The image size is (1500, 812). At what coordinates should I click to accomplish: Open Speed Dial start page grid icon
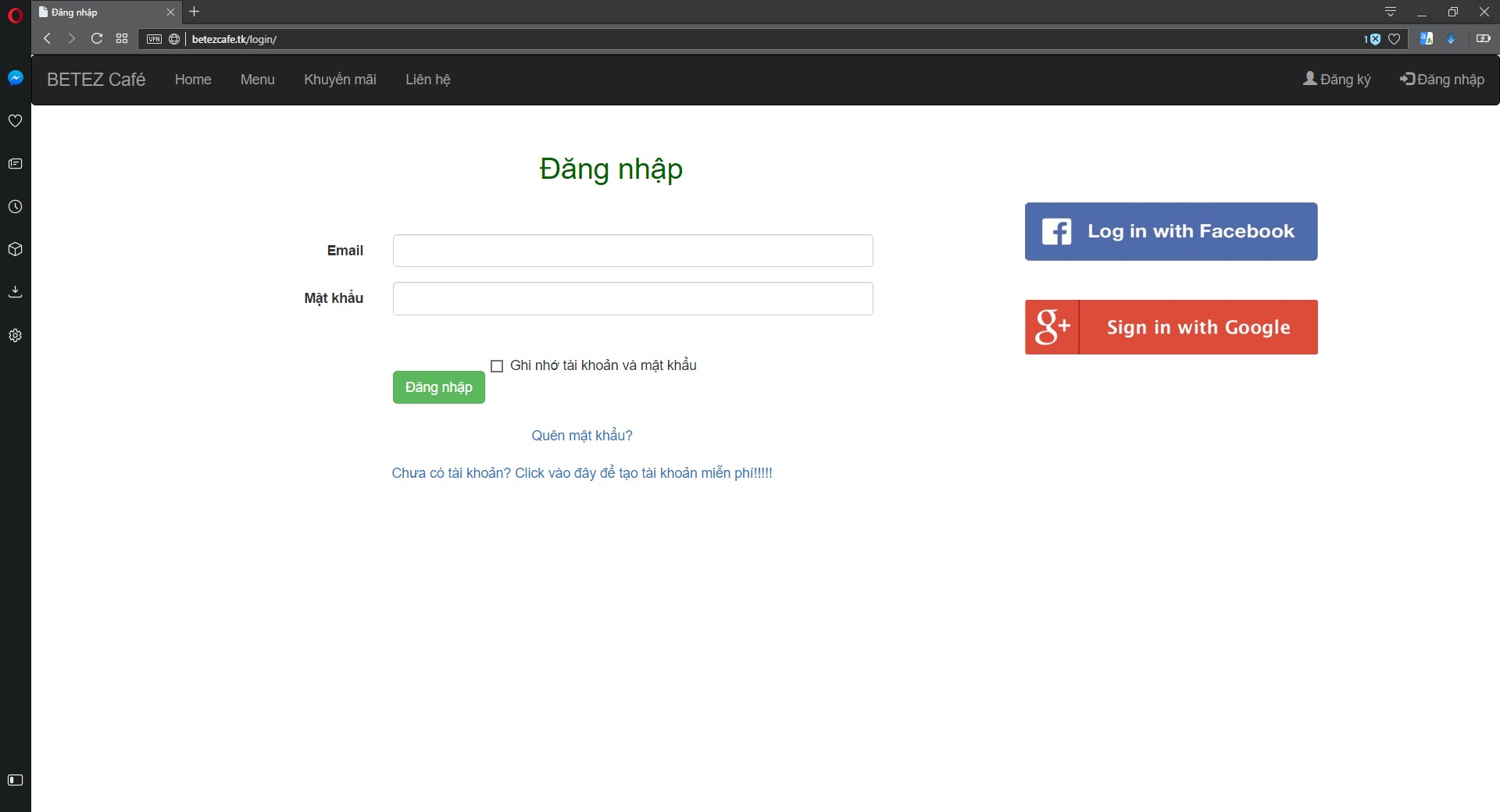tap(122, 38)
